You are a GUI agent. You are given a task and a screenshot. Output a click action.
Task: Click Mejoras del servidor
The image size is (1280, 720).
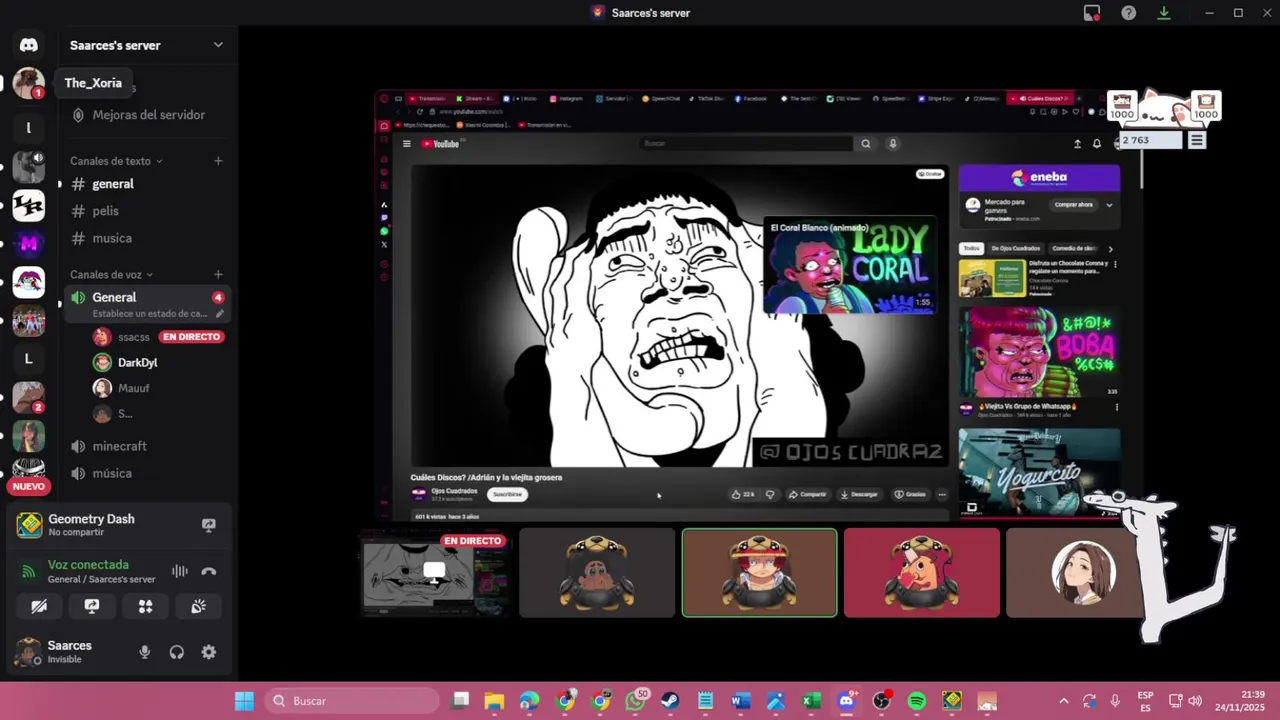(149, 115)
